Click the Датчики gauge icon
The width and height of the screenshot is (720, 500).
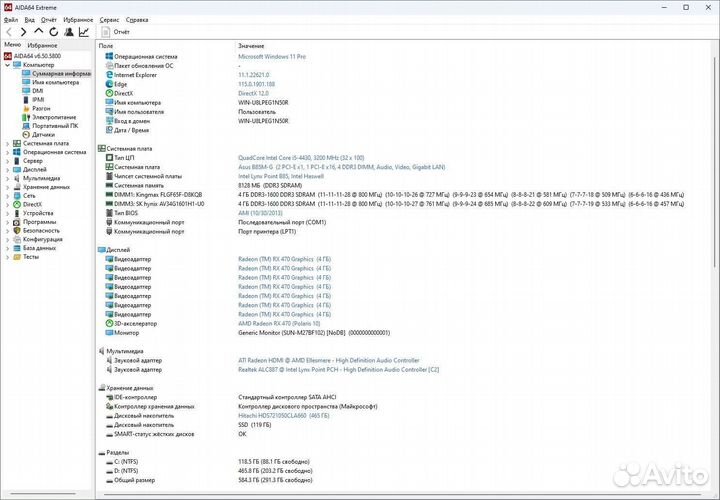pos(26,135)
